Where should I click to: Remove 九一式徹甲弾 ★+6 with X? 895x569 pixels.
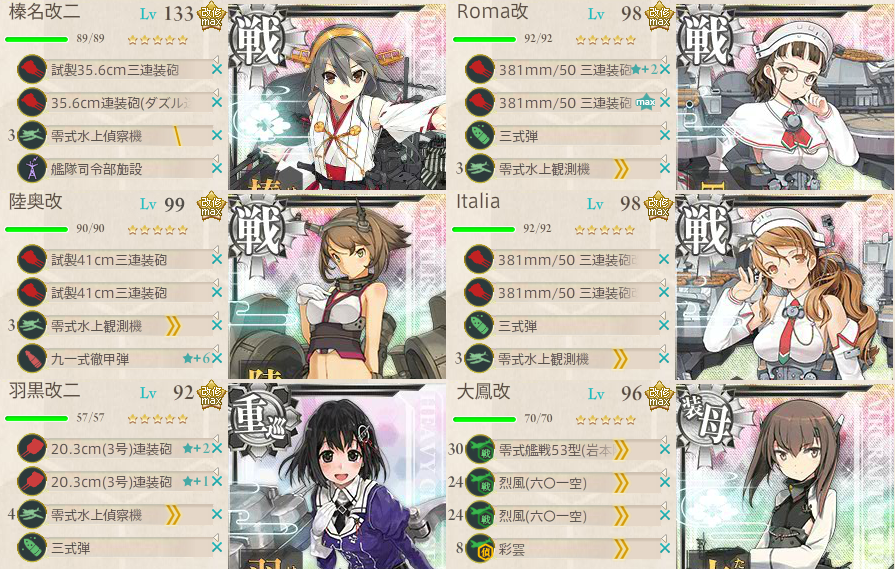(x=217, y=358)
